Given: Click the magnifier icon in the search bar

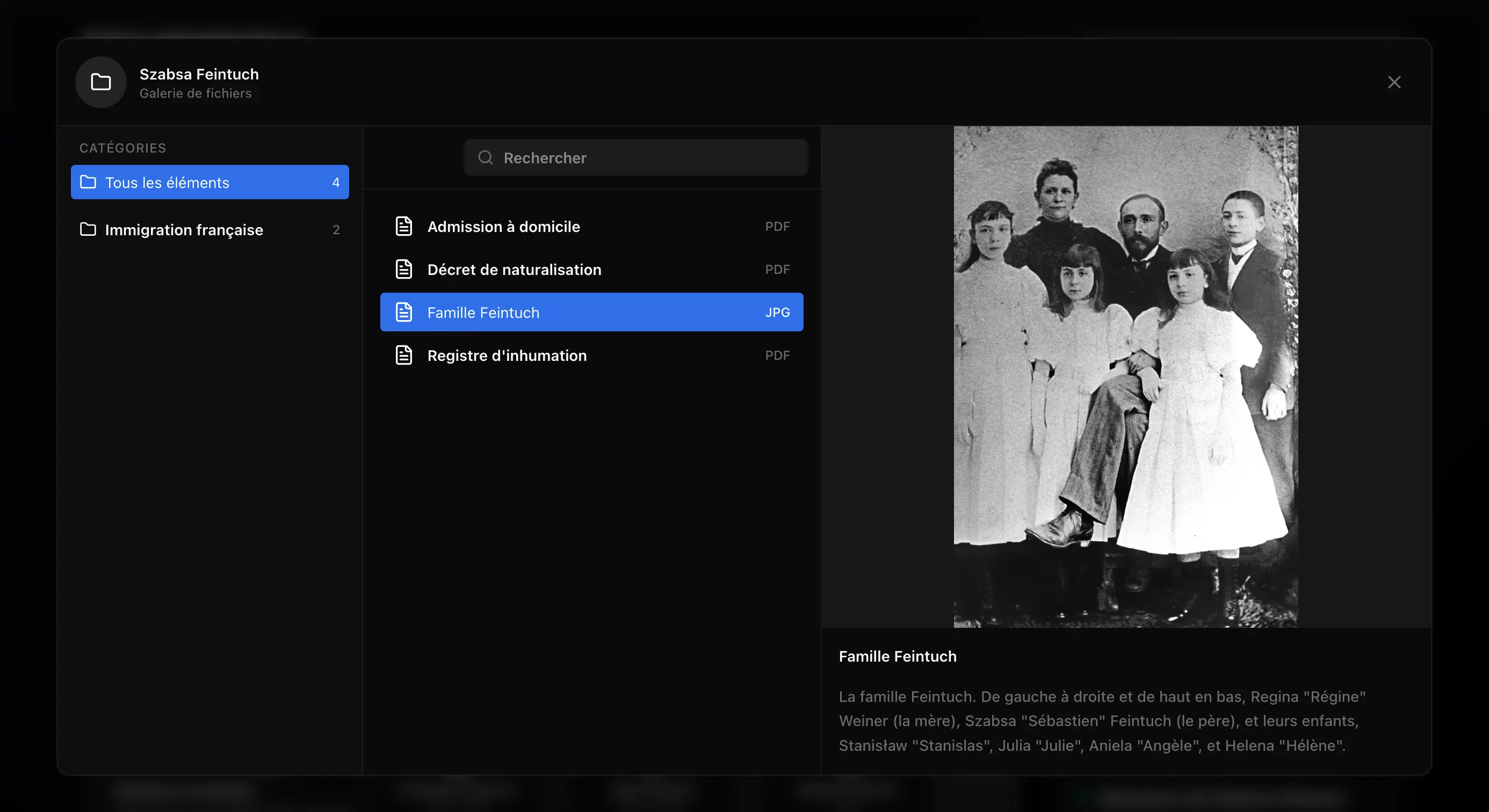Looking at the screenshot, I should coord(486,157).
